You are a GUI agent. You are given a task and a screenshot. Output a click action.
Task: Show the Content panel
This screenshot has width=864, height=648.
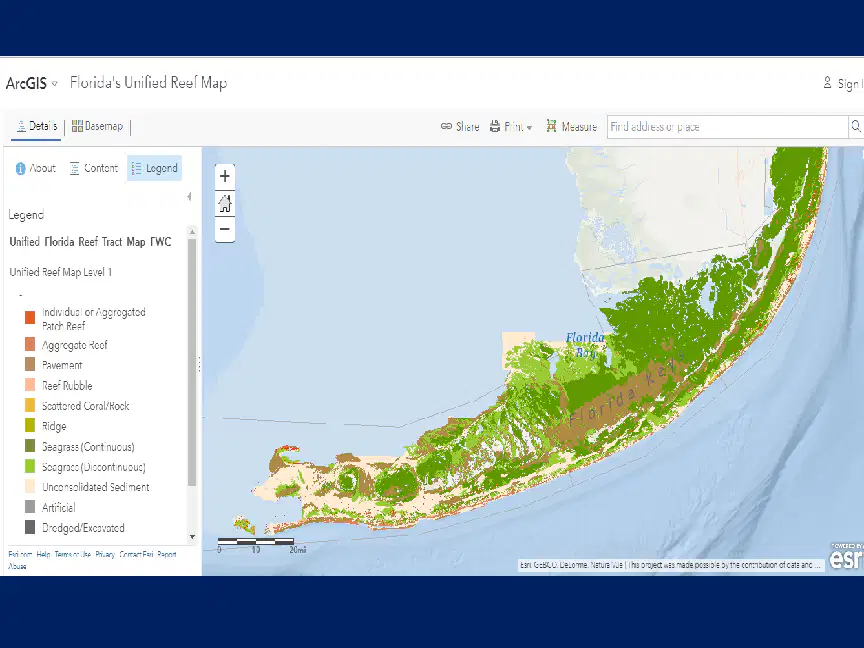(x=94, y=168)
